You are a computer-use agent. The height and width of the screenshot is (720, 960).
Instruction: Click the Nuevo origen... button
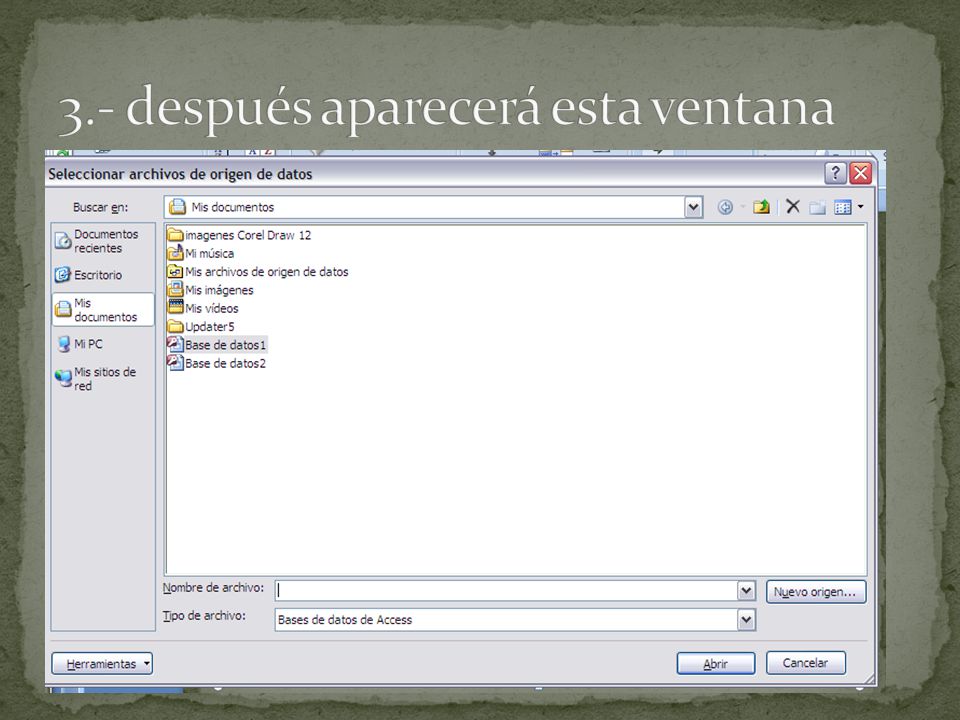816,592
